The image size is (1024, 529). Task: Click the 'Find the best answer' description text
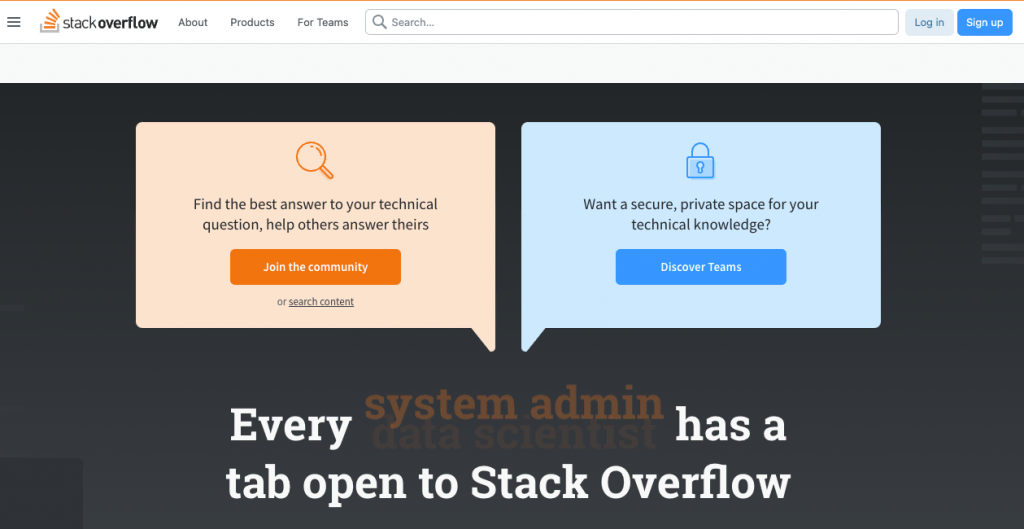(x=315, y=214)
